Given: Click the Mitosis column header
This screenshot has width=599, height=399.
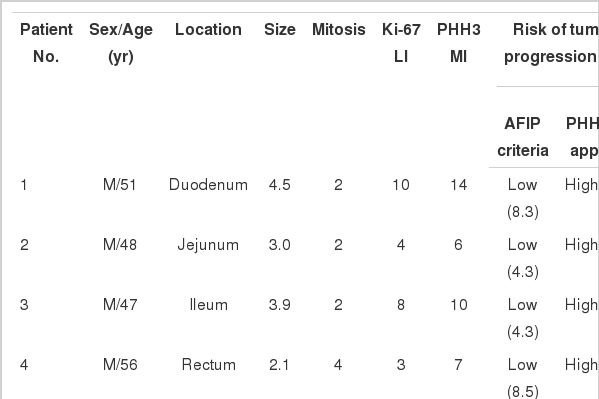Looking at the screenshot, I should pyautogui.click(x=338, y=29).
